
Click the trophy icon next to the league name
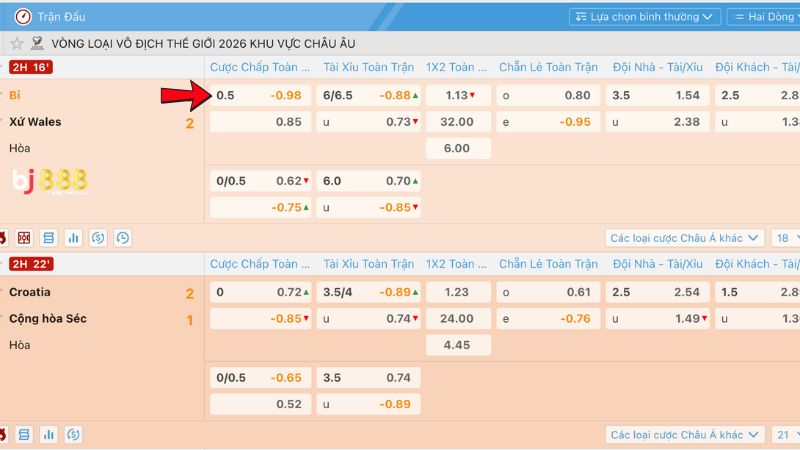point(37,43)
